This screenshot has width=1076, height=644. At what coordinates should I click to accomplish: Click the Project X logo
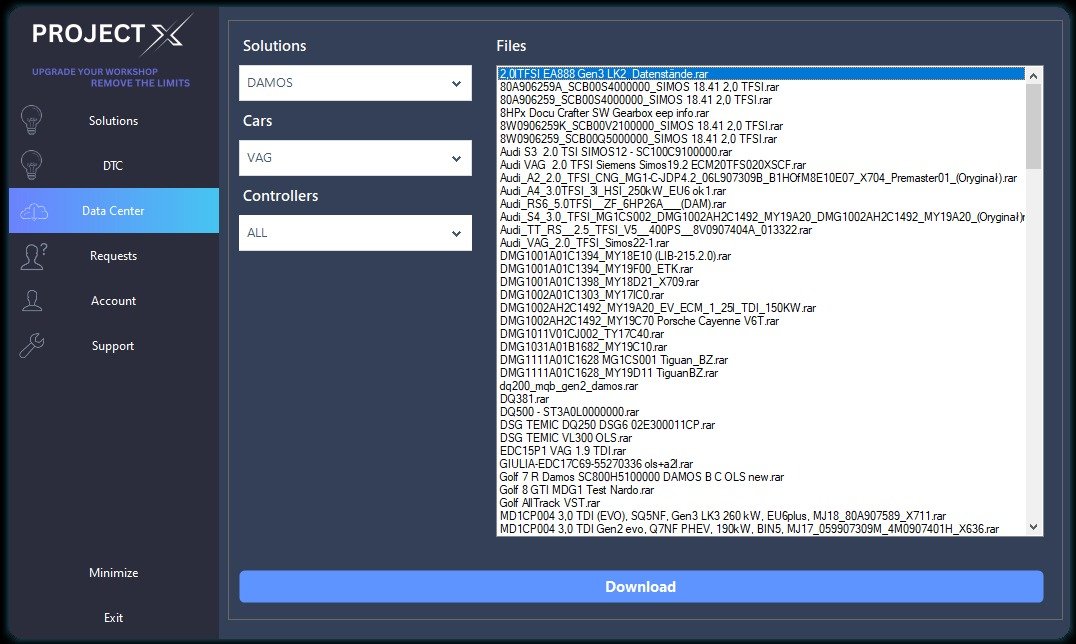click(112, 34)
